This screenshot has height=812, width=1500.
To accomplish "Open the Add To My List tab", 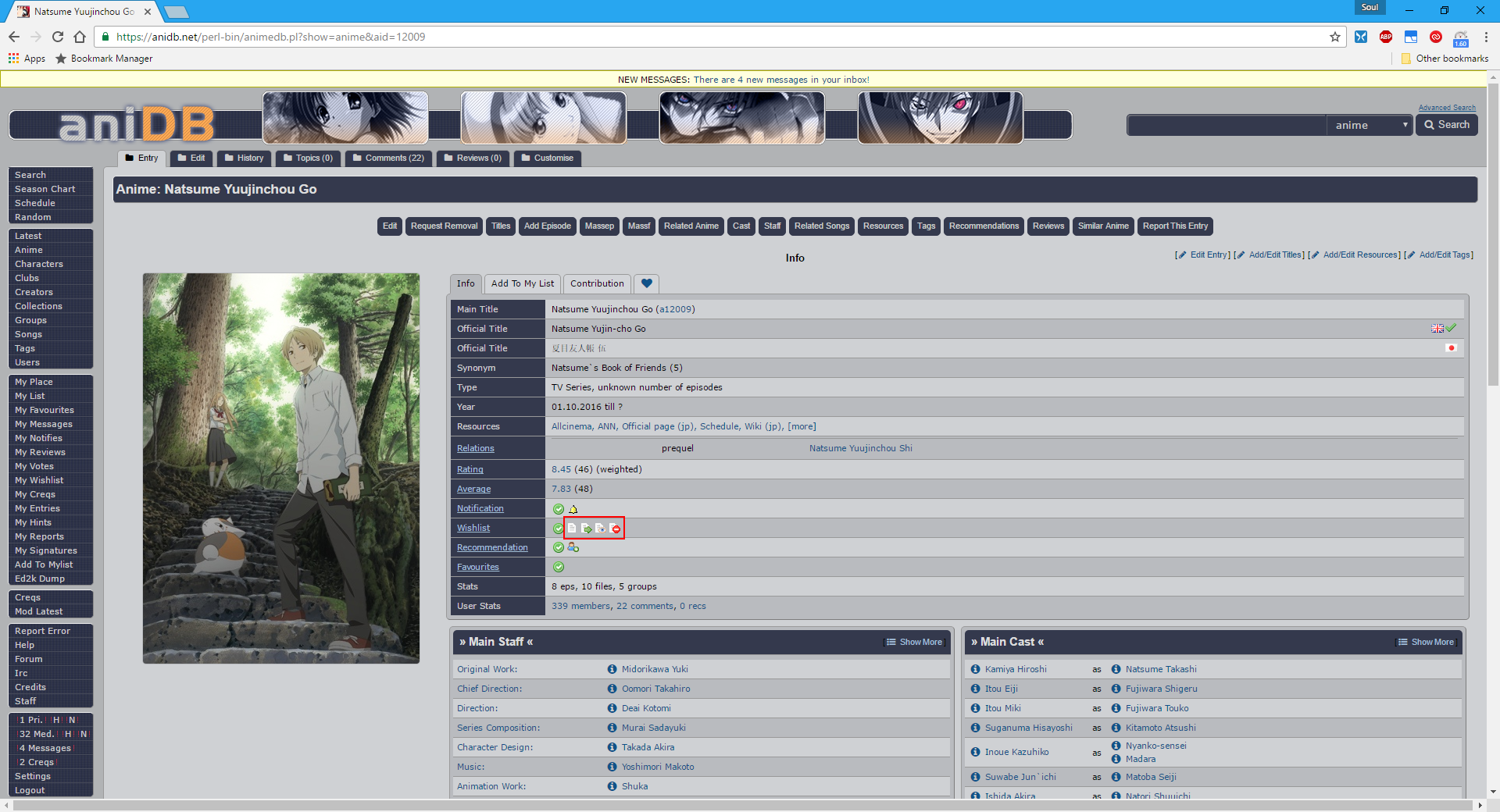I will pyautogui.click(x=522, y=283).
